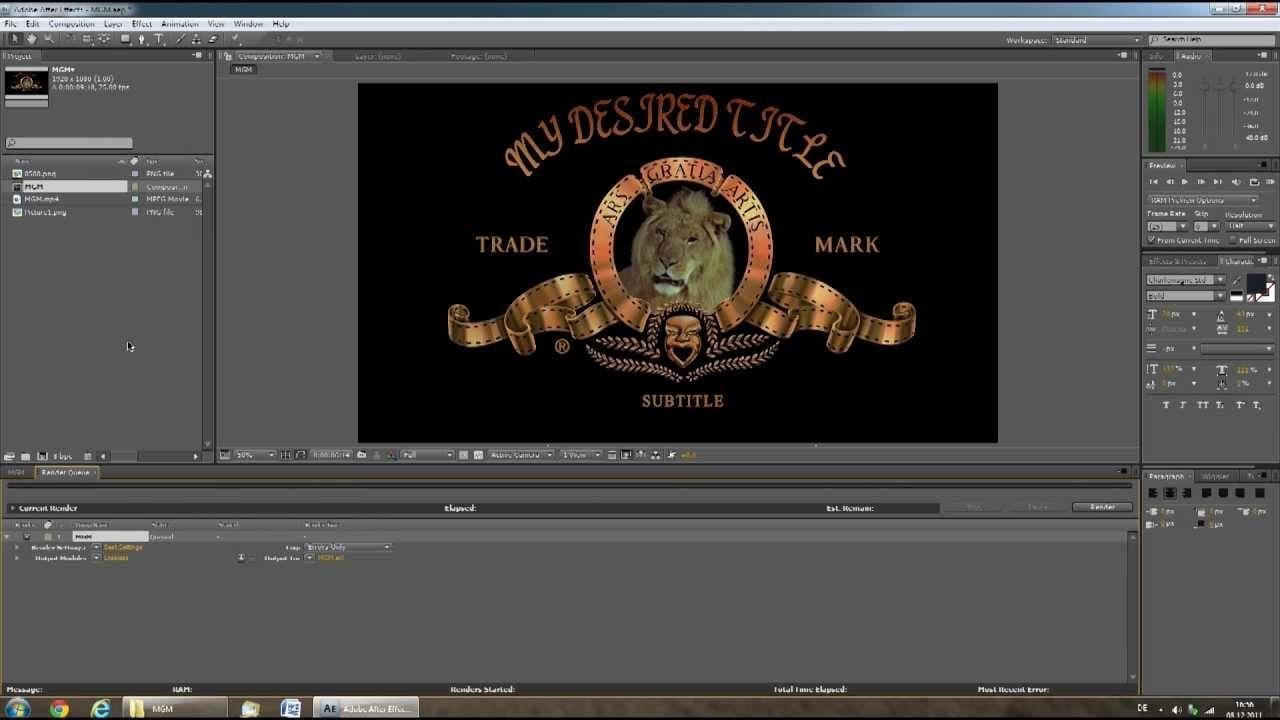Mute audio in the Preview panel
The width and height of the screenshot is (1280, 720).
coord(1236,181)
